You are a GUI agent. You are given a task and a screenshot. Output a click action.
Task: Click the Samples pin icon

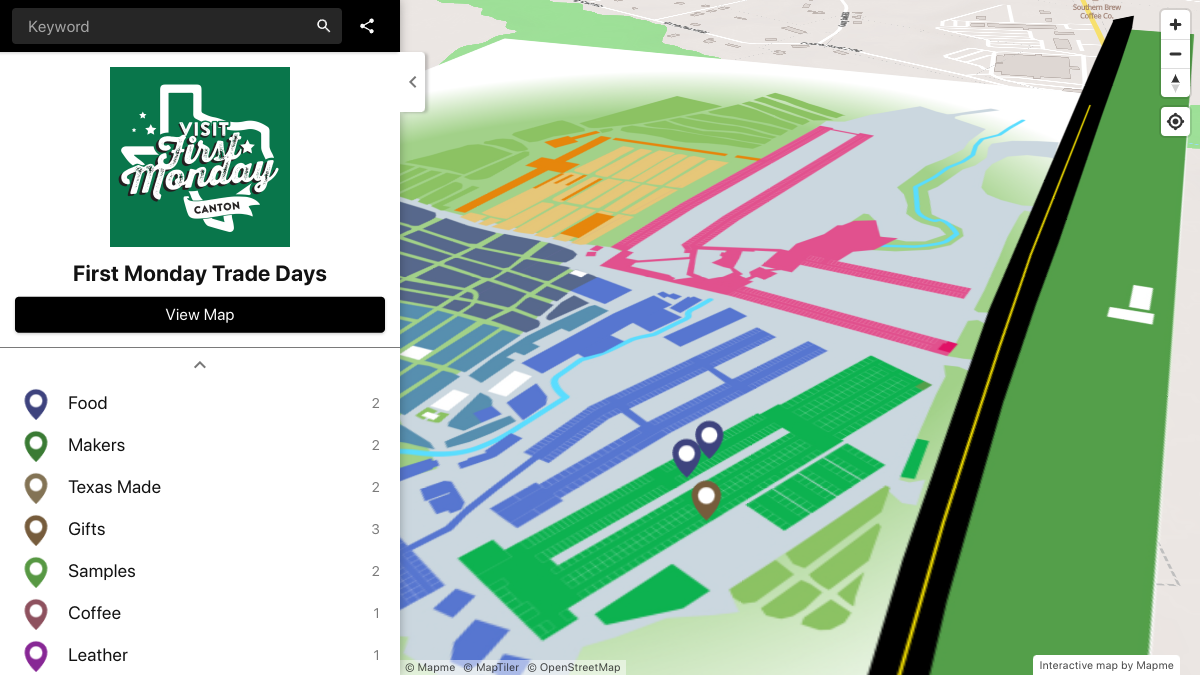(36, 572)
